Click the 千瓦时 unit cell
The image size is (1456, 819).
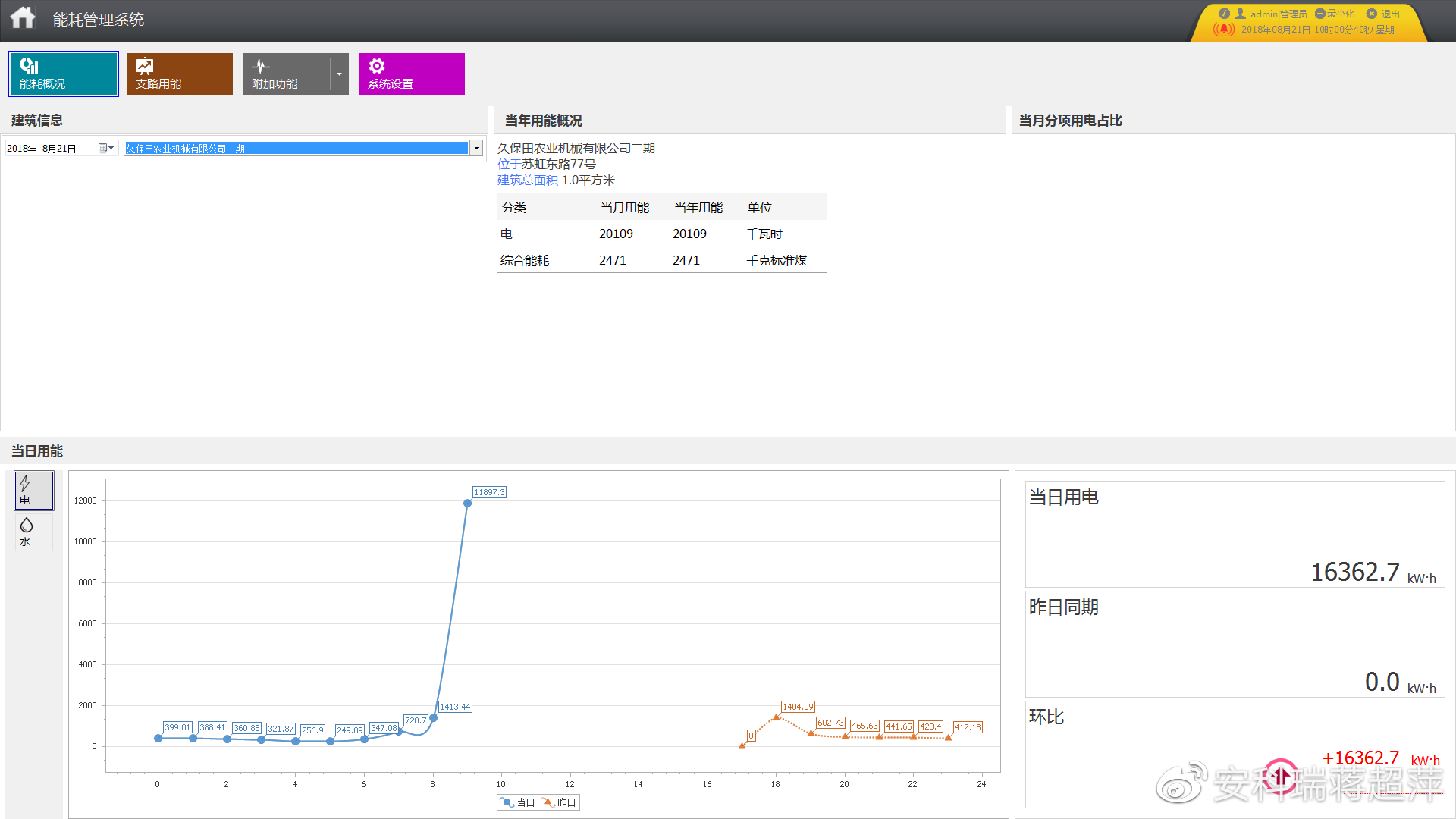coord(764,234)
